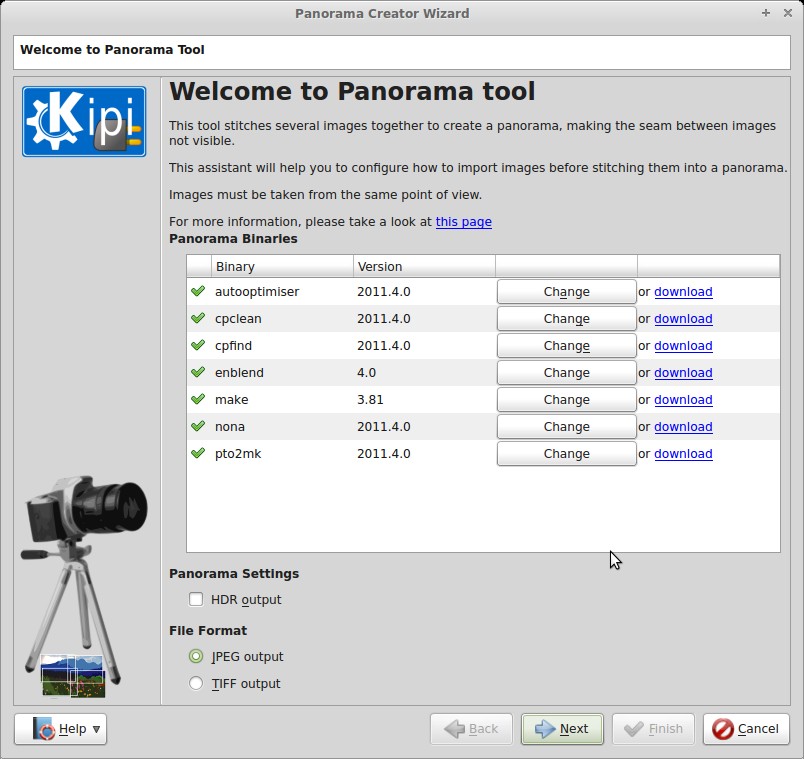The image size is (804, 759).
Task: Change the cpfind binary path
Action: click(567, 346)
